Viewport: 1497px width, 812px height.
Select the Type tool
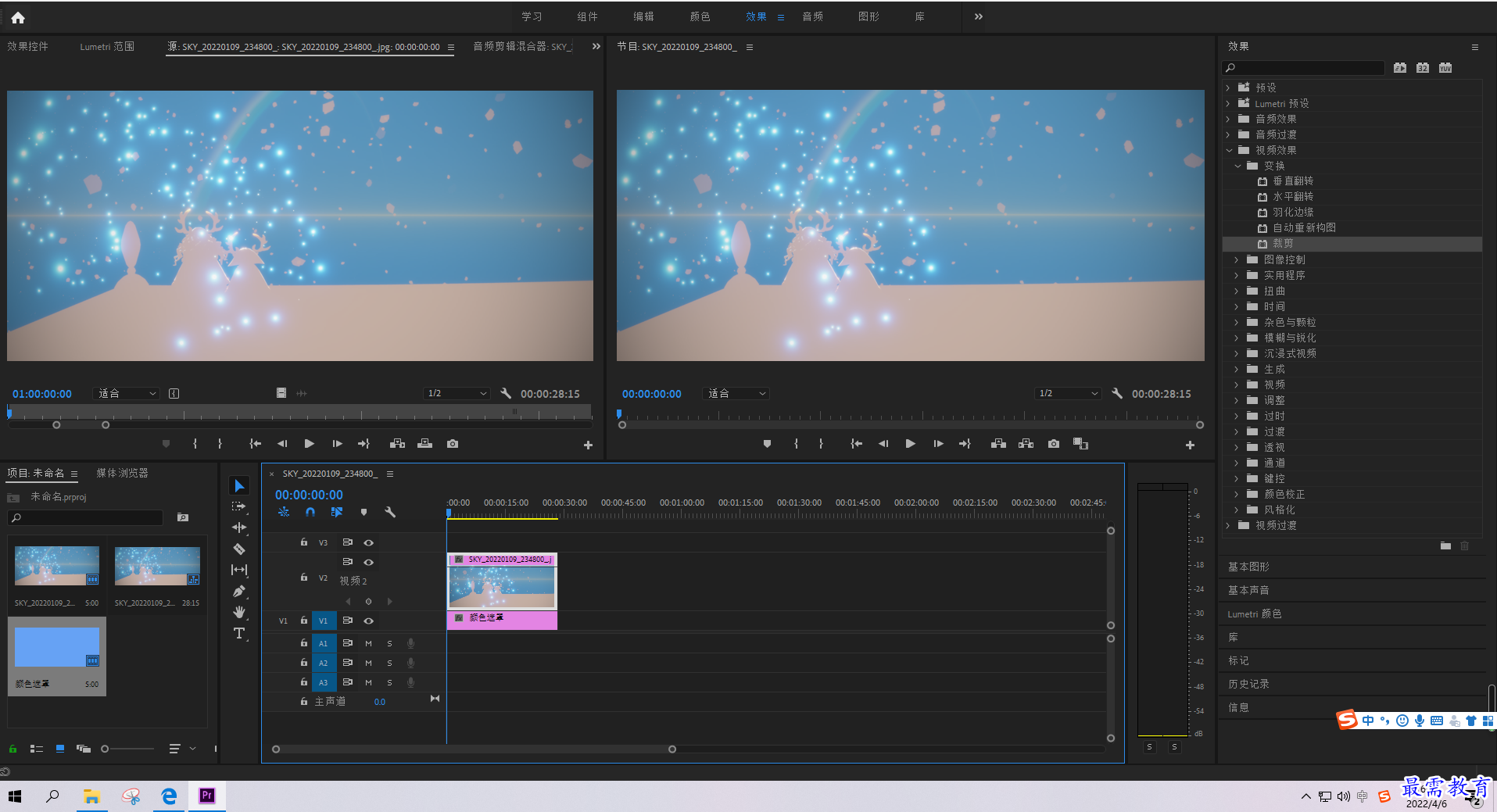point(239,633)
